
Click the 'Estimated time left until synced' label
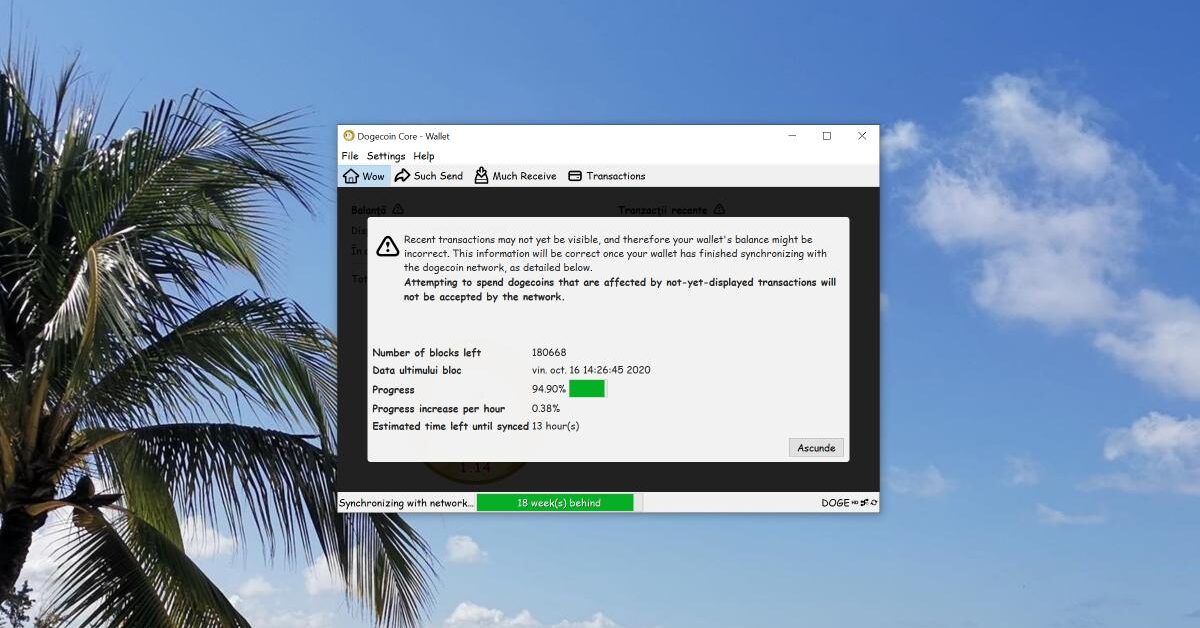pos(450,426)
